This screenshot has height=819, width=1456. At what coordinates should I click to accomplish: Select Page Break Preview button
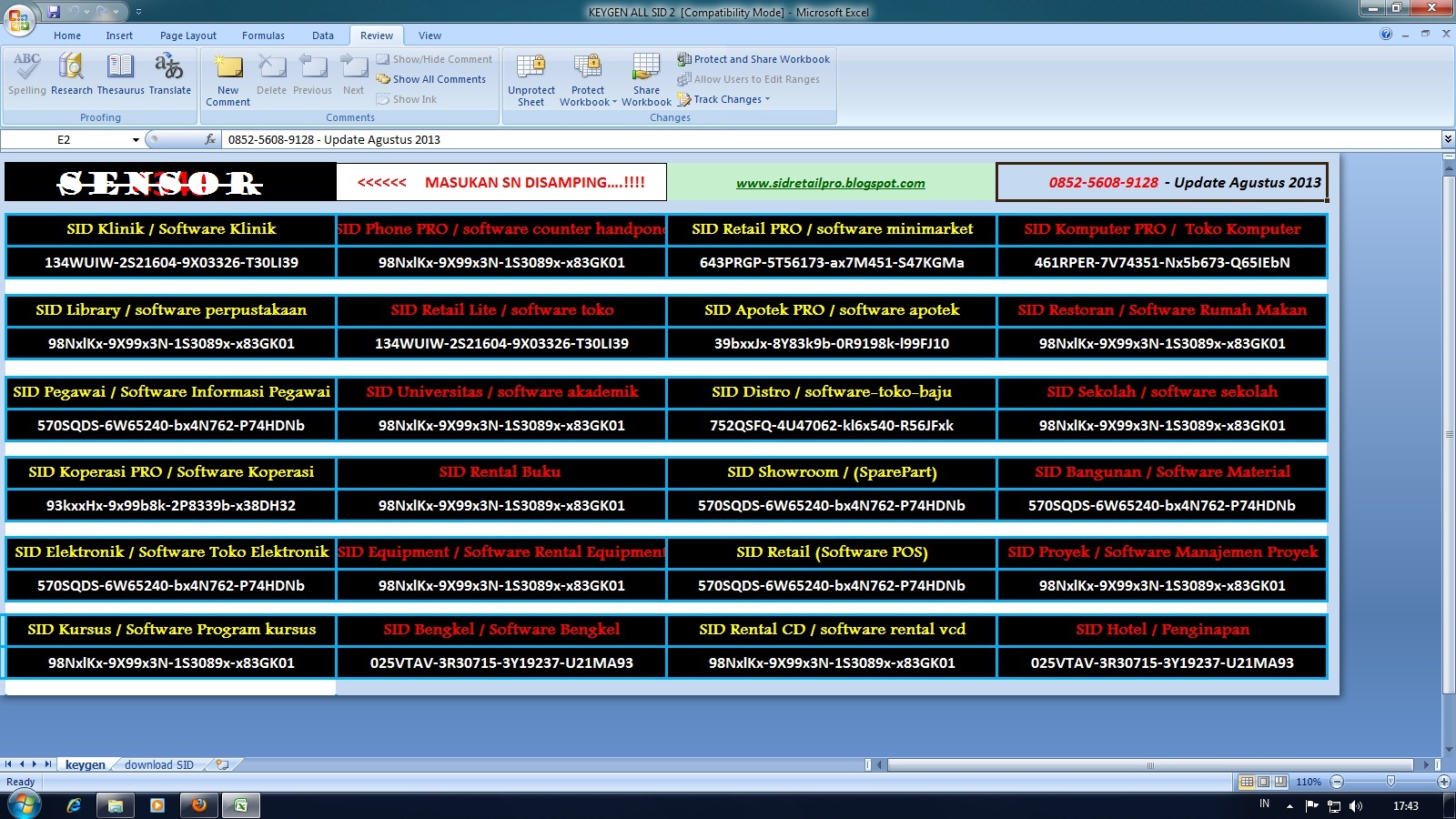1280,782
